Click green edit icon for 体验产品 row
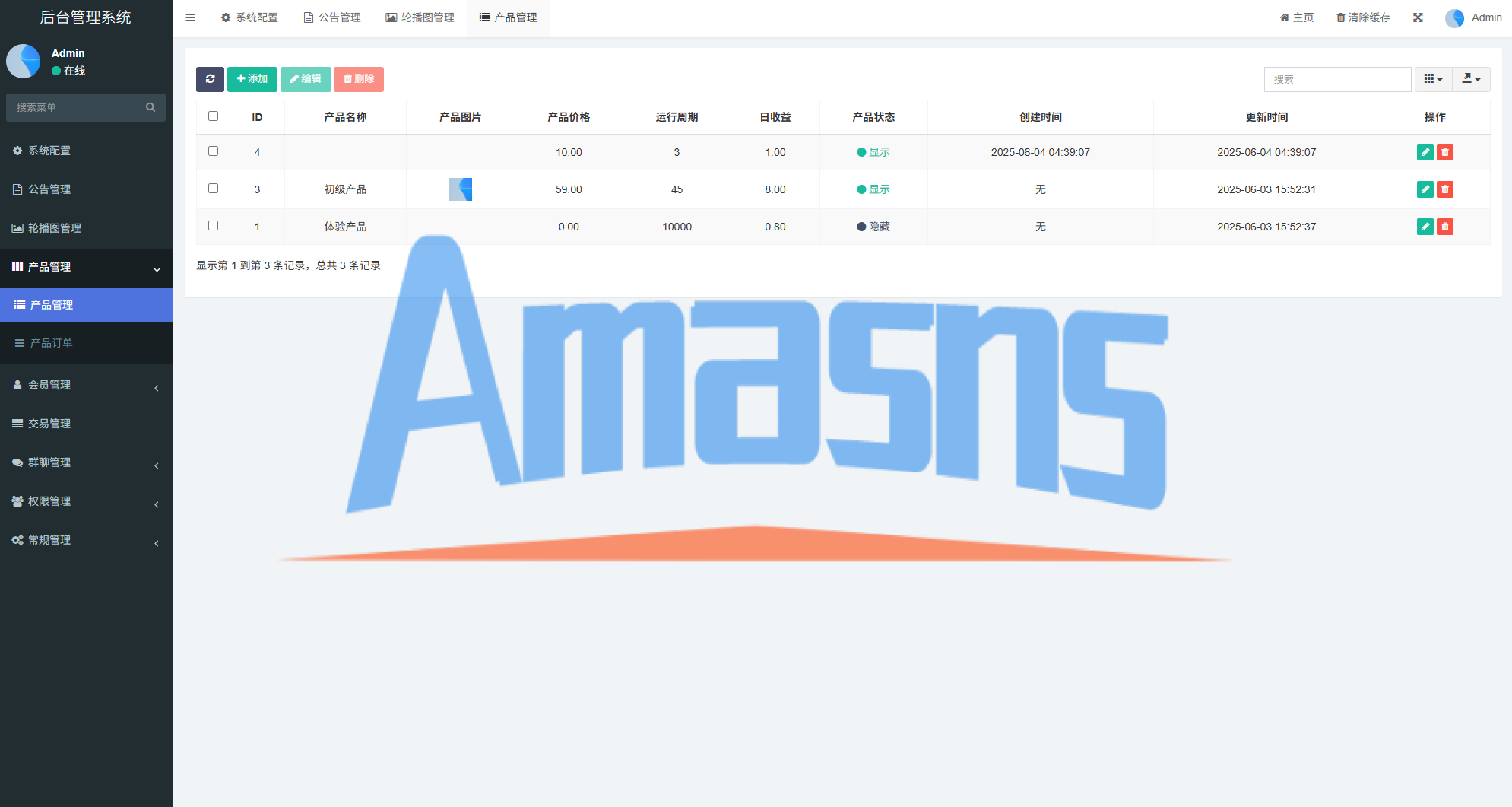 click(1425, 227)
